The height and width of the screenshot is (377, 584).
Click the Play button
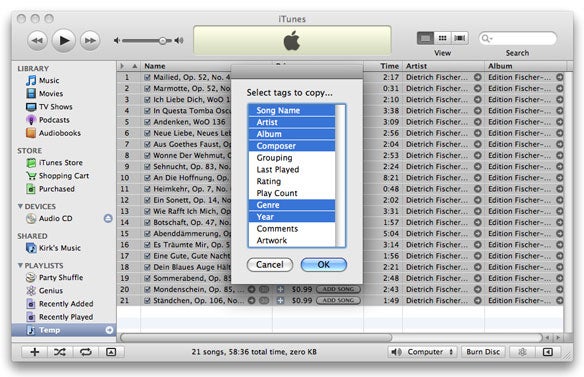pyautogui.click(x=64, y=40)
